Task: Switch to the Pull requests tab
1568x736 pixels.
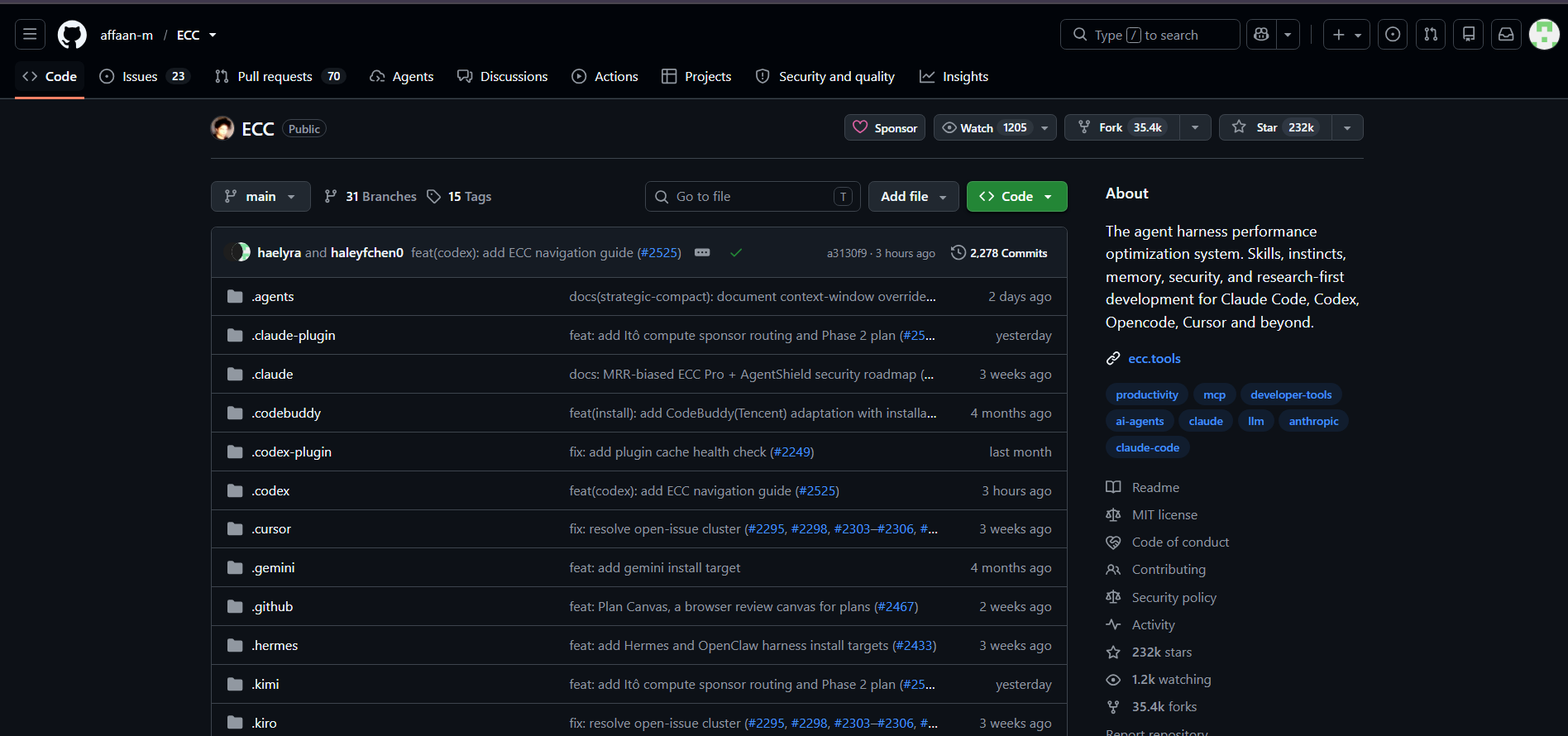Action: [280, 76]
